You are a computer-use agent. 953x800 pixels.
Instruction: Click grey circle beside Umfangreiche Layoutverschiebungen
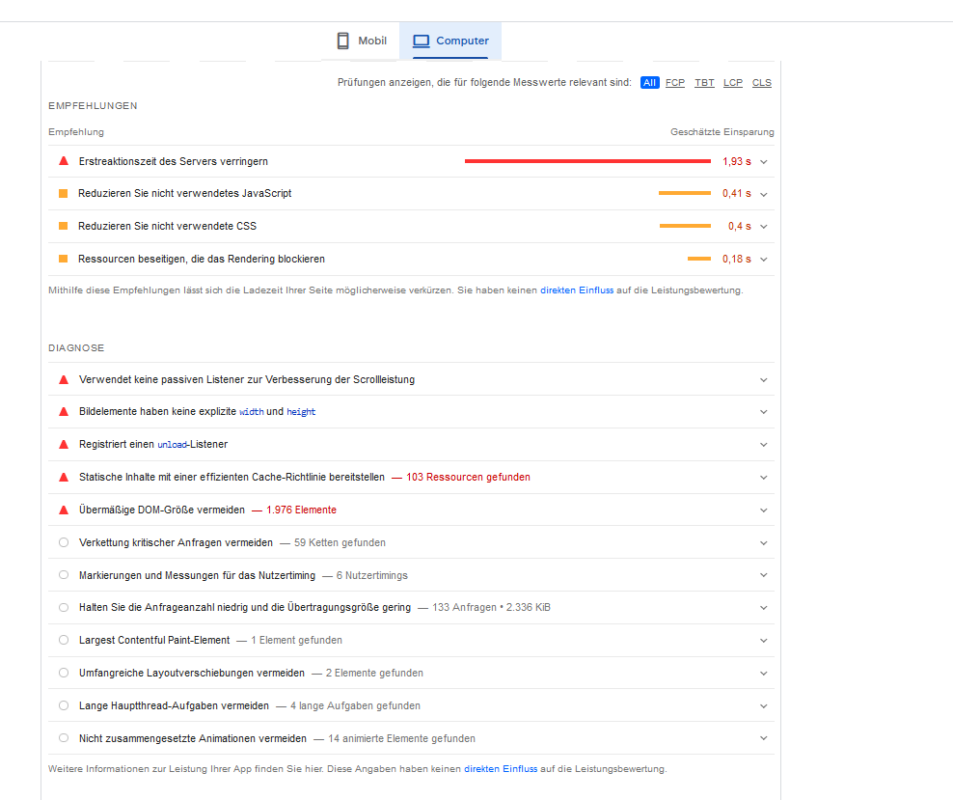click(x=63, y=672)
